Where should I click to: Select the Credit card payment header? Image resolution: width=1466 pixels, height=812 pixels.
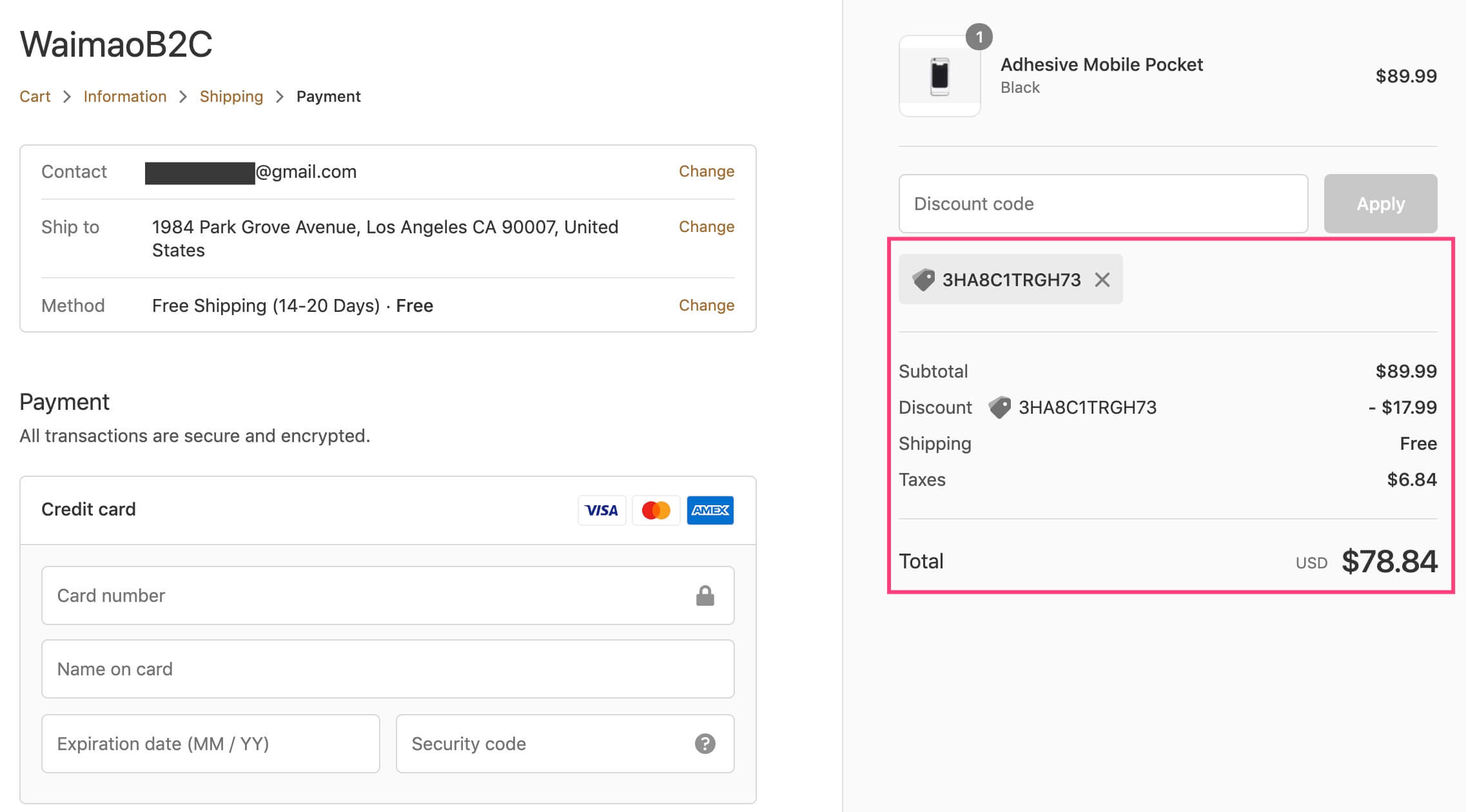387,510
